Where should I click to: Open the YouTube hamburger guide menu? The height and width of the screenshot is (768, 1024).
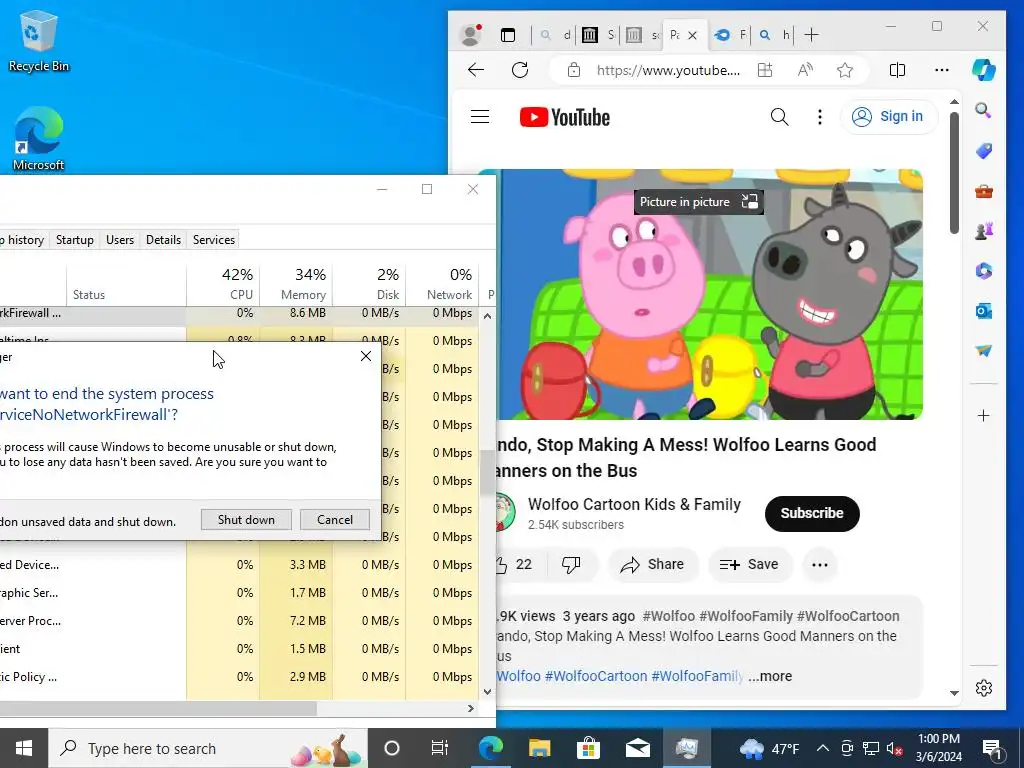(480, 117)
